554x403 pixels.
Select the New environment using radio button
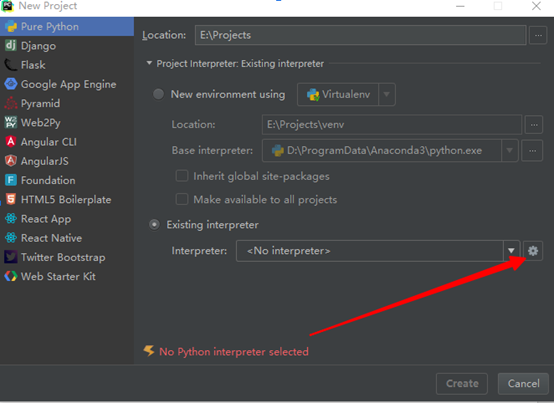[158, 94]
